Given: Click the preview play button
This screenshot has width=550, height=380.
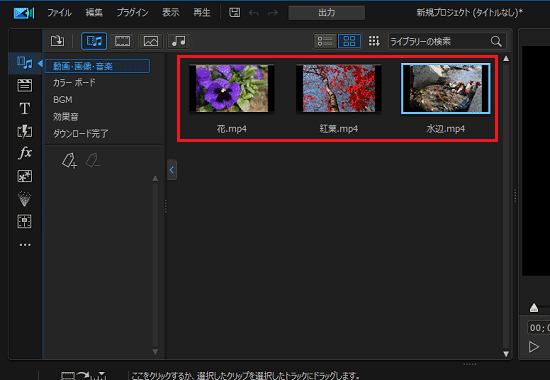Looking at the screenshot, I should click(534, 347).
